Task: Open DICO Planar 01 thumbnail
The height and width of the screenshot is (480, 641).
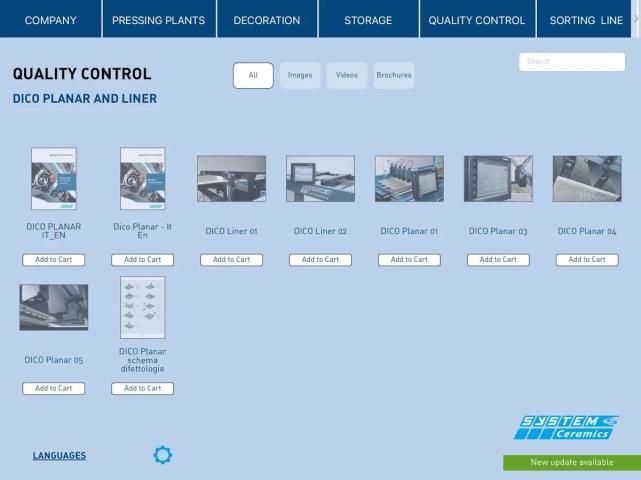Action: tap(409, 179)
